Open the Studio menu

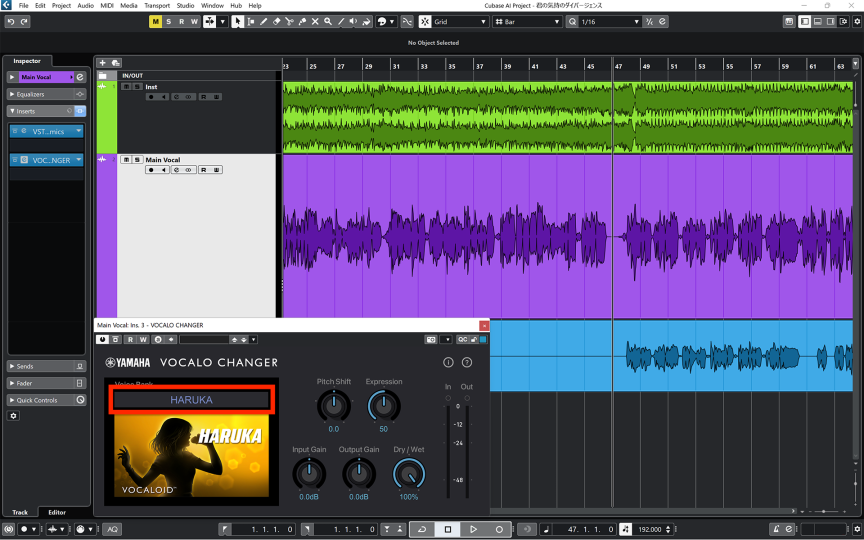185,6
